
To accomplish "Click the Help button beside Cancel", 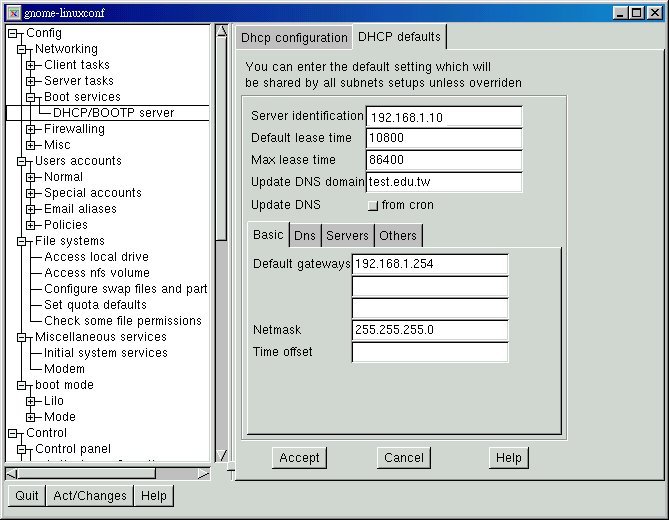I will click(x=509, y=458).
